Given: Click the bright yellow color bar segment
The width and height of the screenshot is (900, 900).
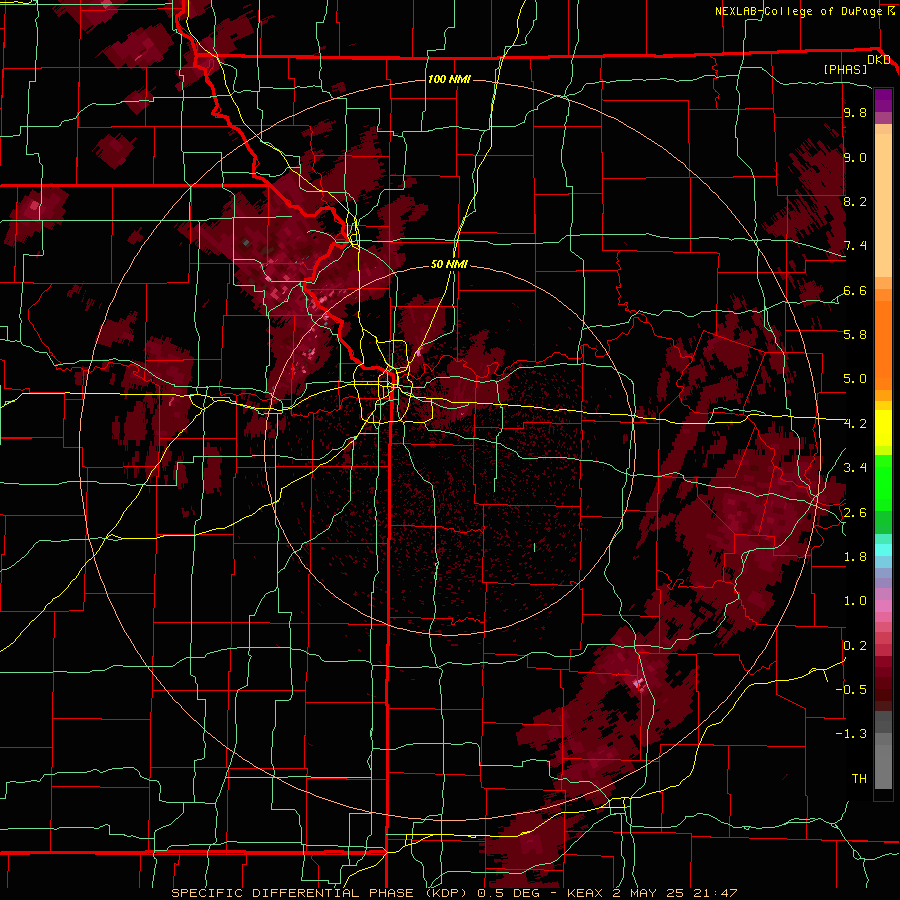Looking at the screenshot, I should [883, 428].
